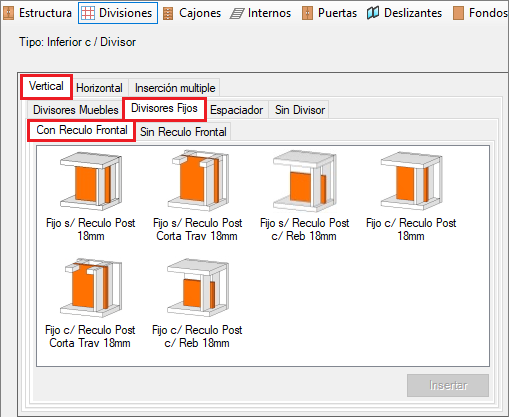Open the Estructura tab
Screen dimensions: 509x417
(x=38, y=13)
